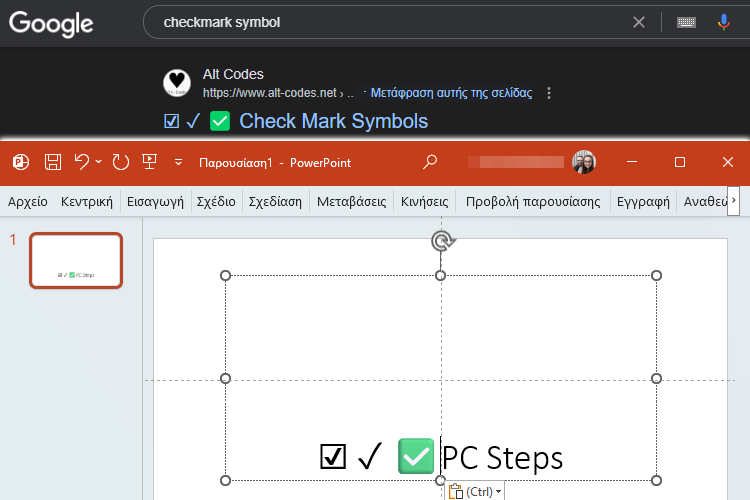Open the Σχέδιο ribbon tab

[x=216, y=201]
